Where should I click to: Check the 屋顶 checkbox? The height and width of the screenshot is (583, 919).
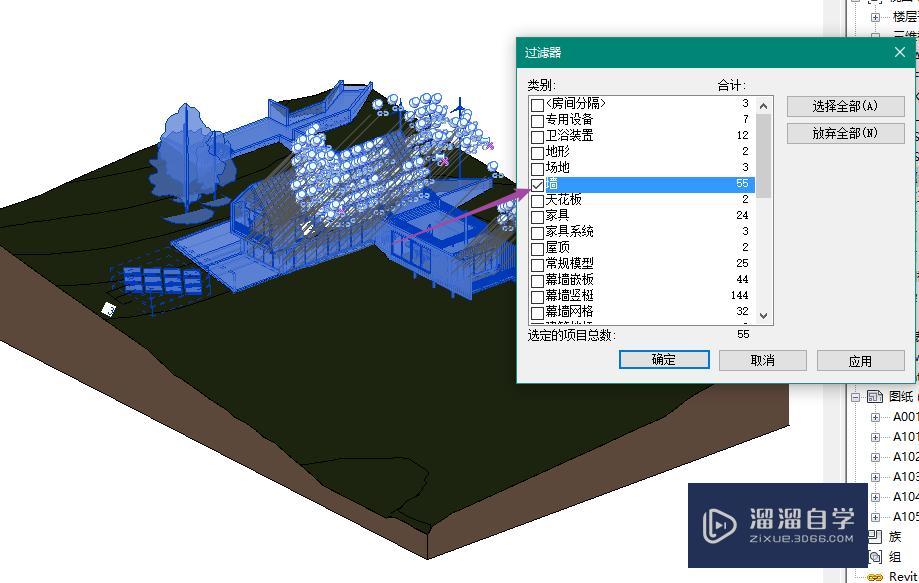537,249
